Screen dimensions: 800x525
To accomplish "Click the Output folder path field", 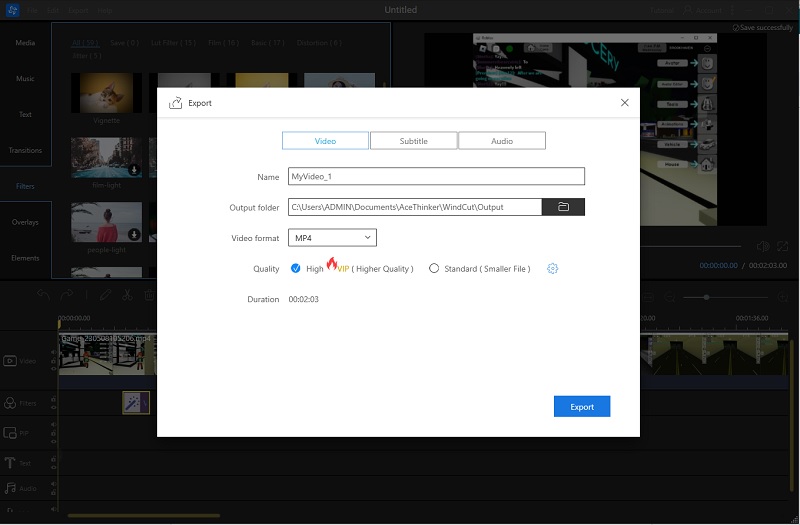I will 415,207.
